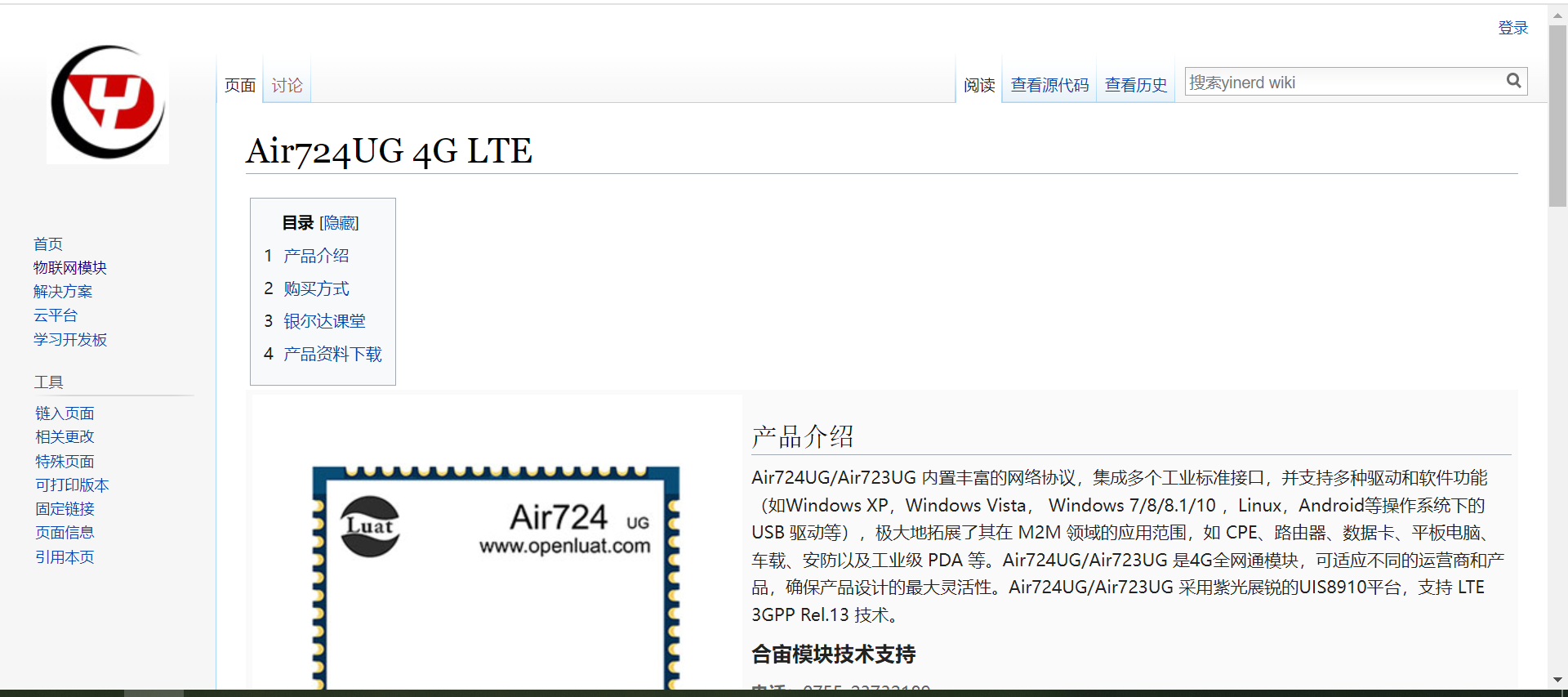Jump to 购买方式 in the contents

click(x=316, y=288)
